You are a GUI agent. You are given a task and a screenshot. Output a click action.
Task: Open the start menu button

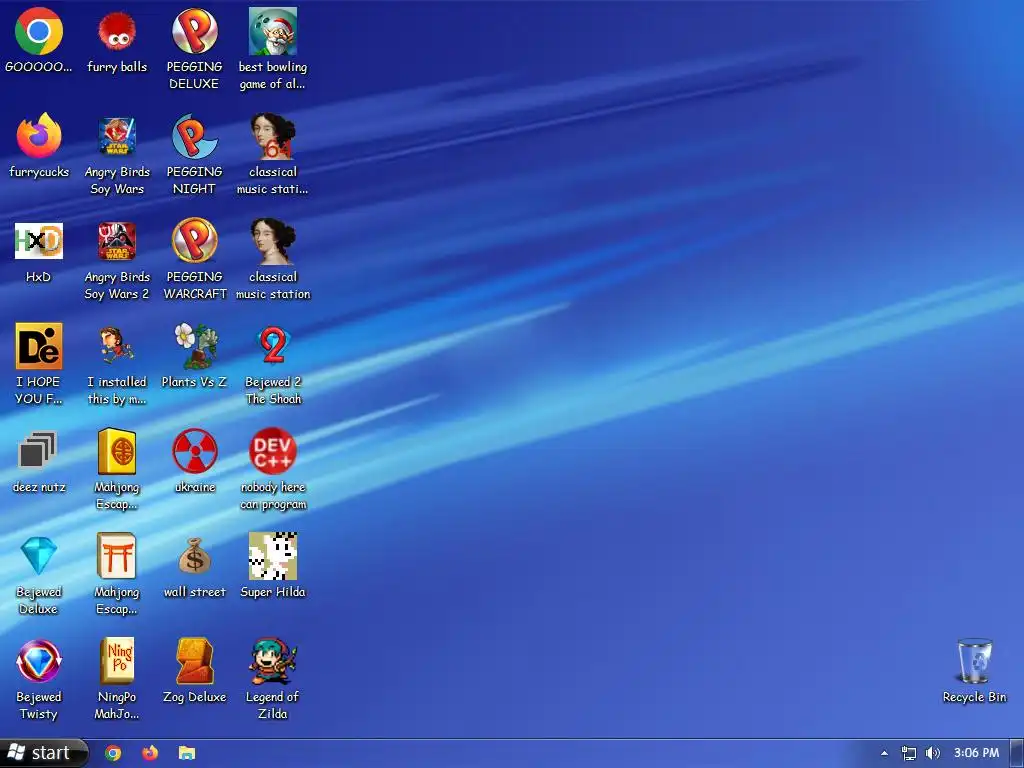pyautogui.click(x=43, y=753)
